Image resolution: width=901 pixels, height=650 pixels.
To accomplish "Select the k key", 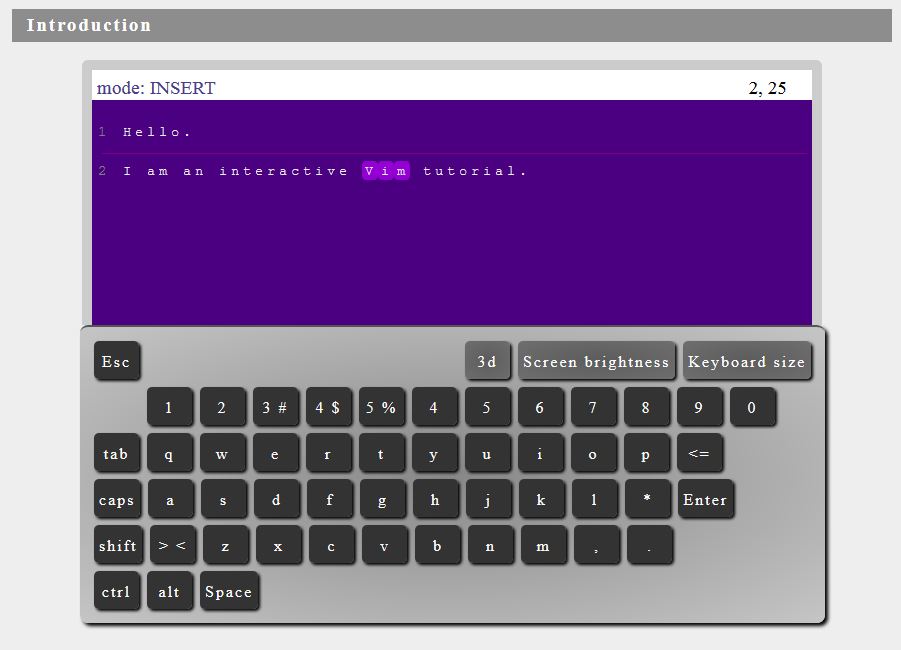I will pyautogui.click(x=541, y=499).
